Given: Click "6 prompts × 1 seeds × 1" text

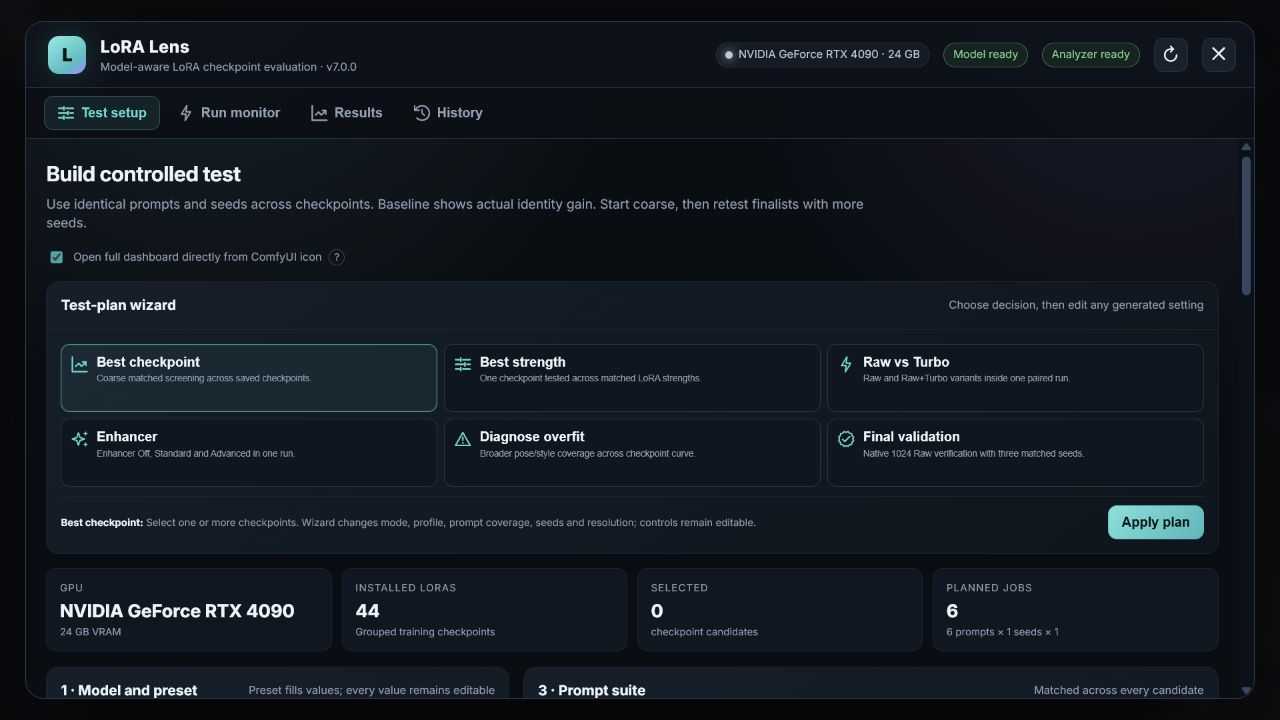Looking at the screenshot, I should click(1002, 632).
